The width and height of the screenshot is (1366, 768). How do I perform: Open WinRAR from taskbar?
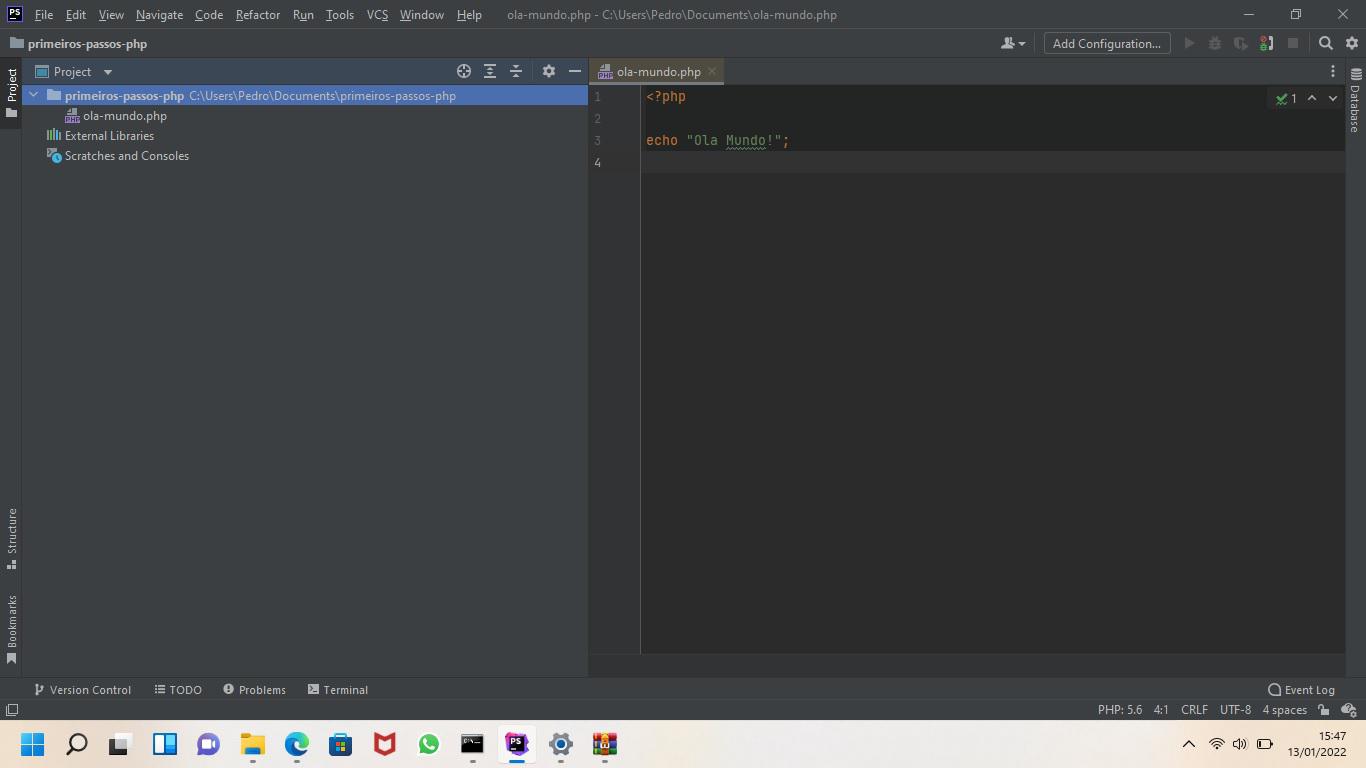(605, 744)
